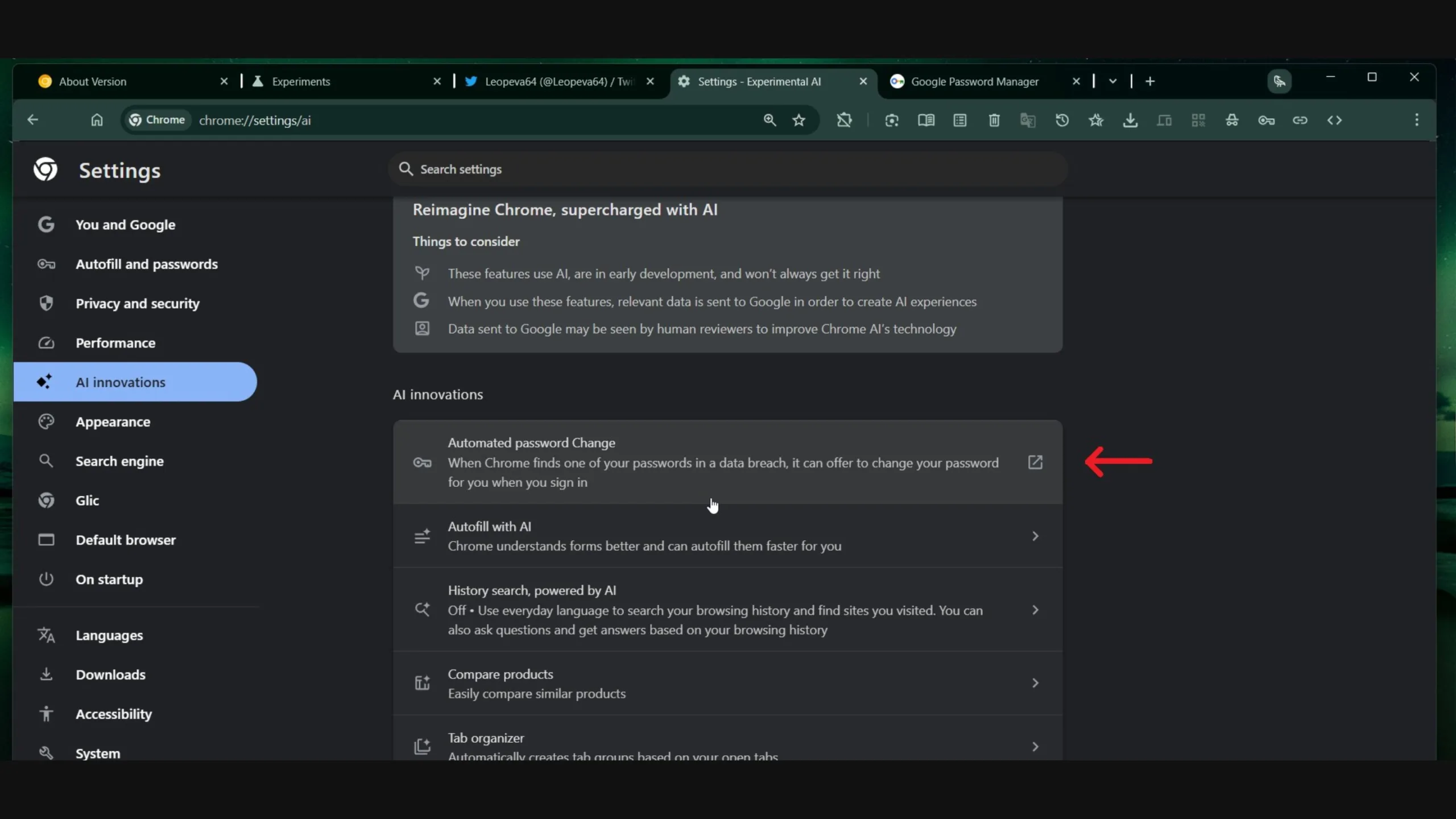Open the Tab organizer row
The width and height of the screenshot is (1456, 819).
click(727, 738)
